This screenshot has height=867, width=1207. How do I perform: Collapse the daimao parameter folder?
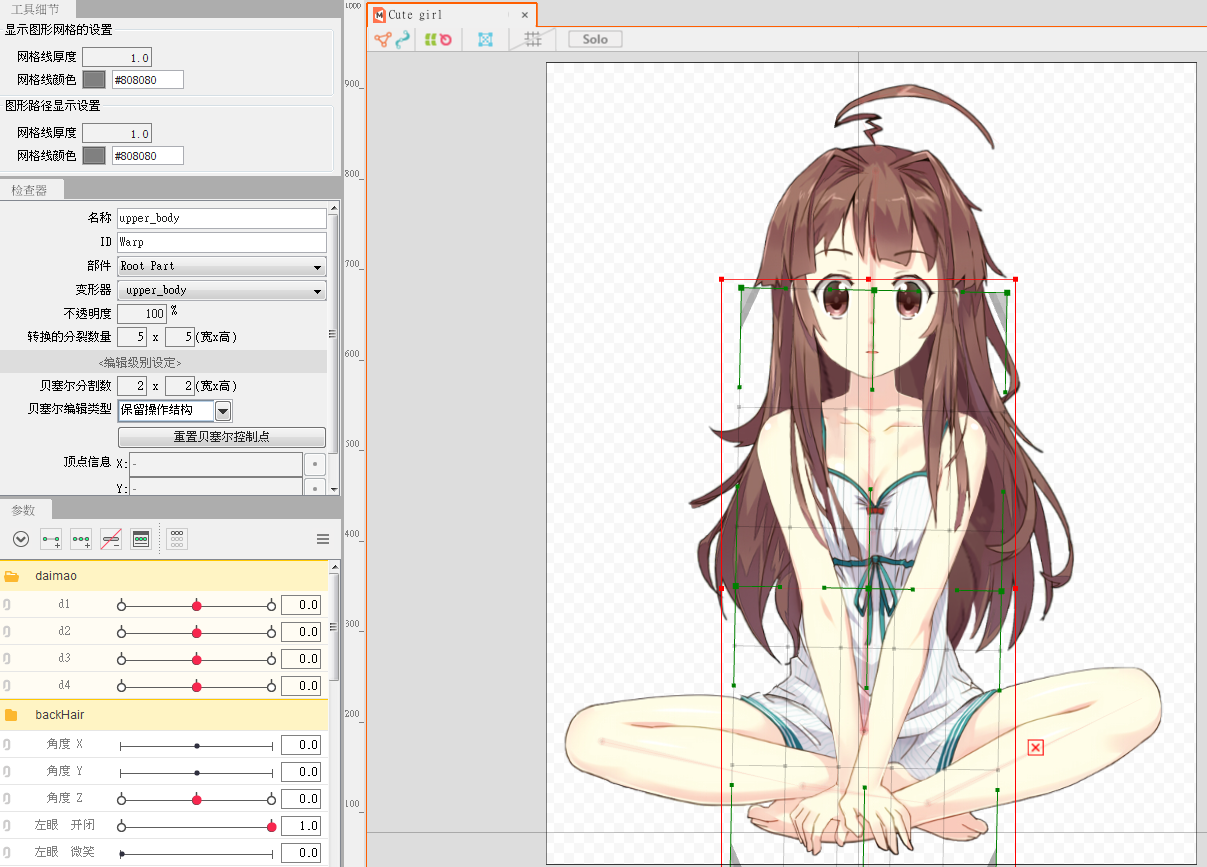coord(12,576)
